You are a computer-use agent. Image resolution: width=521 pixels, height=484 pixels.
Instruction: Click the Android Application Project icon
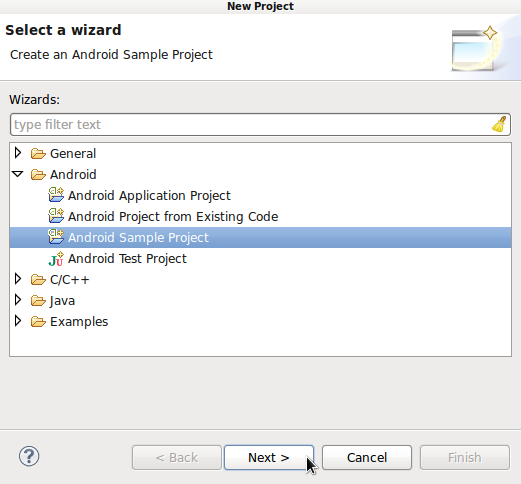coord(56,195)
